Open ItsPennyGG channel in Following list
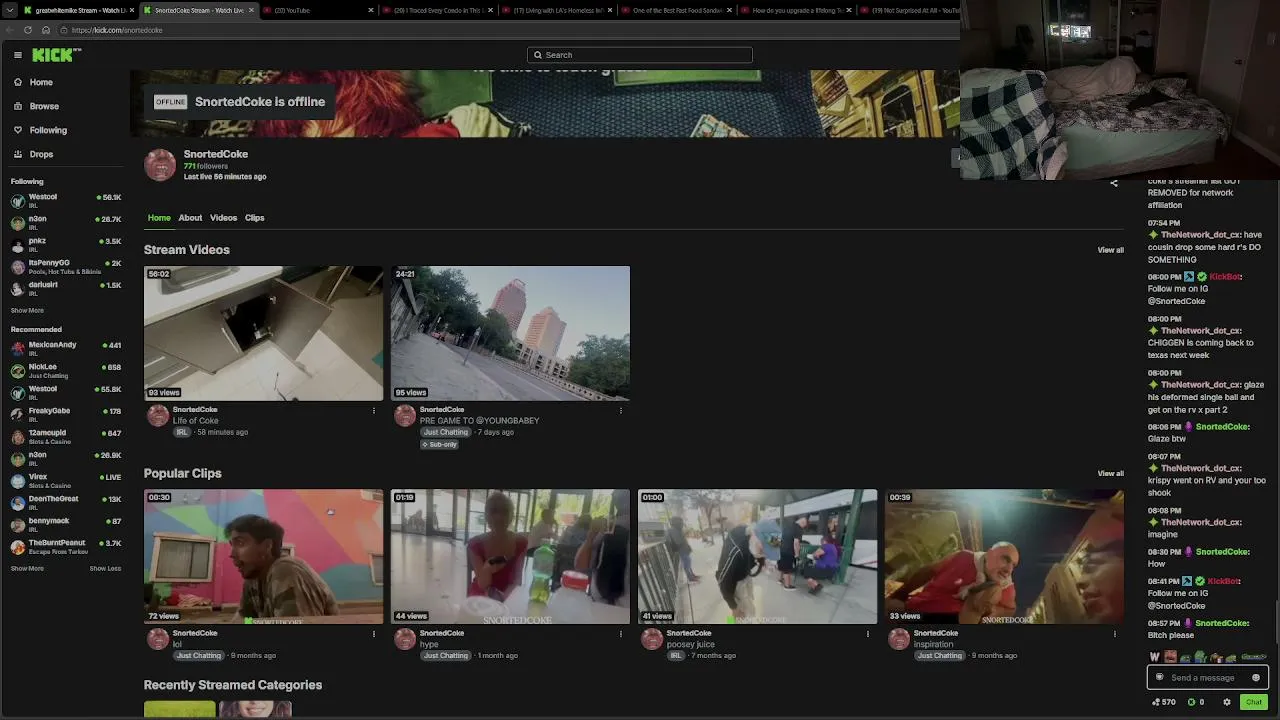Screen dimensions: 1280x720 (x=65, y=267)
